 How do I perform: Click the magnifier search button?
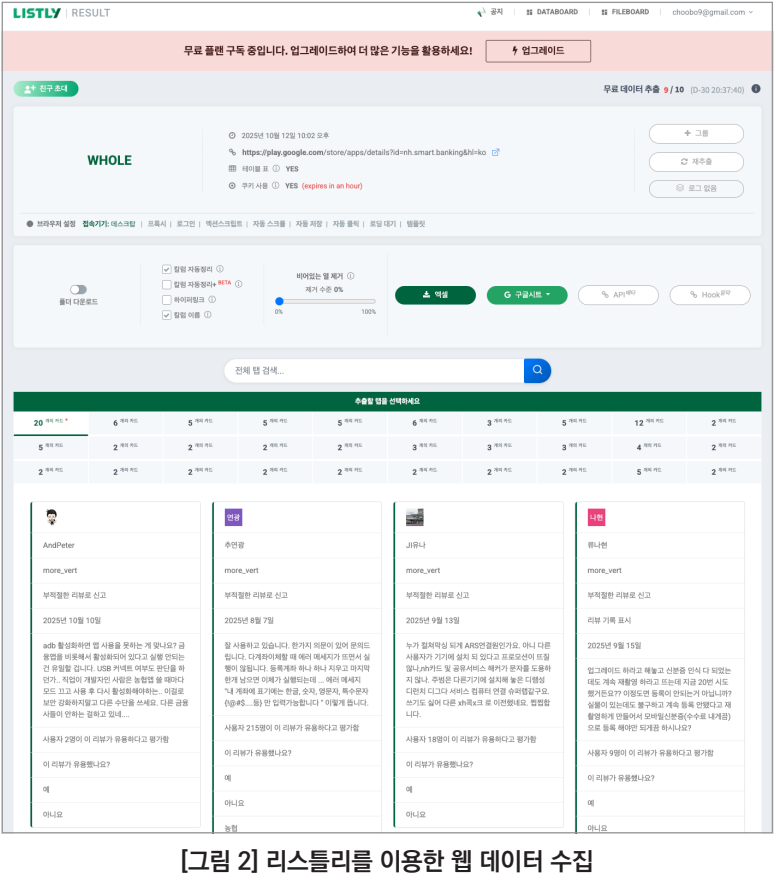click(537, 371)
